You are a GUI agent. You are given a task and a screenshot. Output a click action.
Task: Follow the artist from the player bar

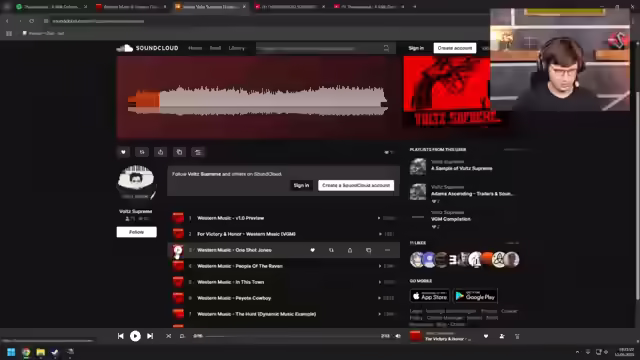(x=502, y=336)
